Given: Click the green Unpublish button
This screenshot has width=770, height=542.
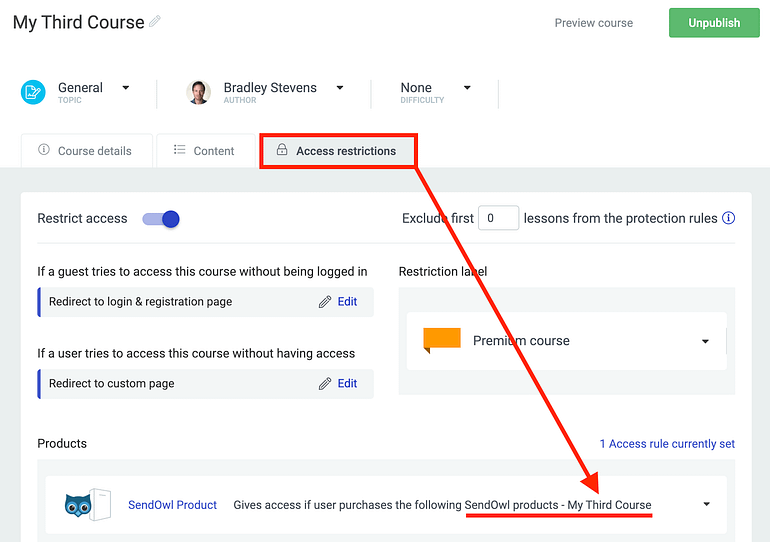Looking at the screenshot, I should pyautogui.click(x=714, y=23).
